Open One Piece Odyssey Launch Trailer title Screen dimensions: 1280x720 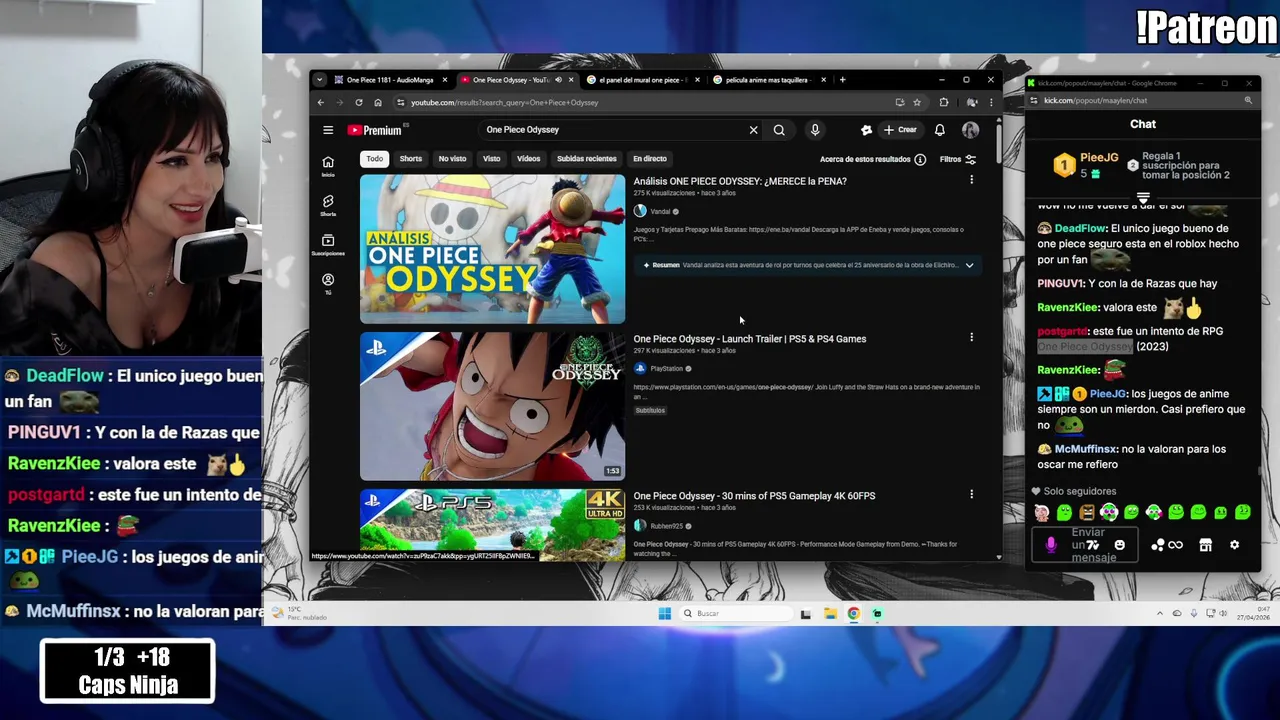click(750, 339)
